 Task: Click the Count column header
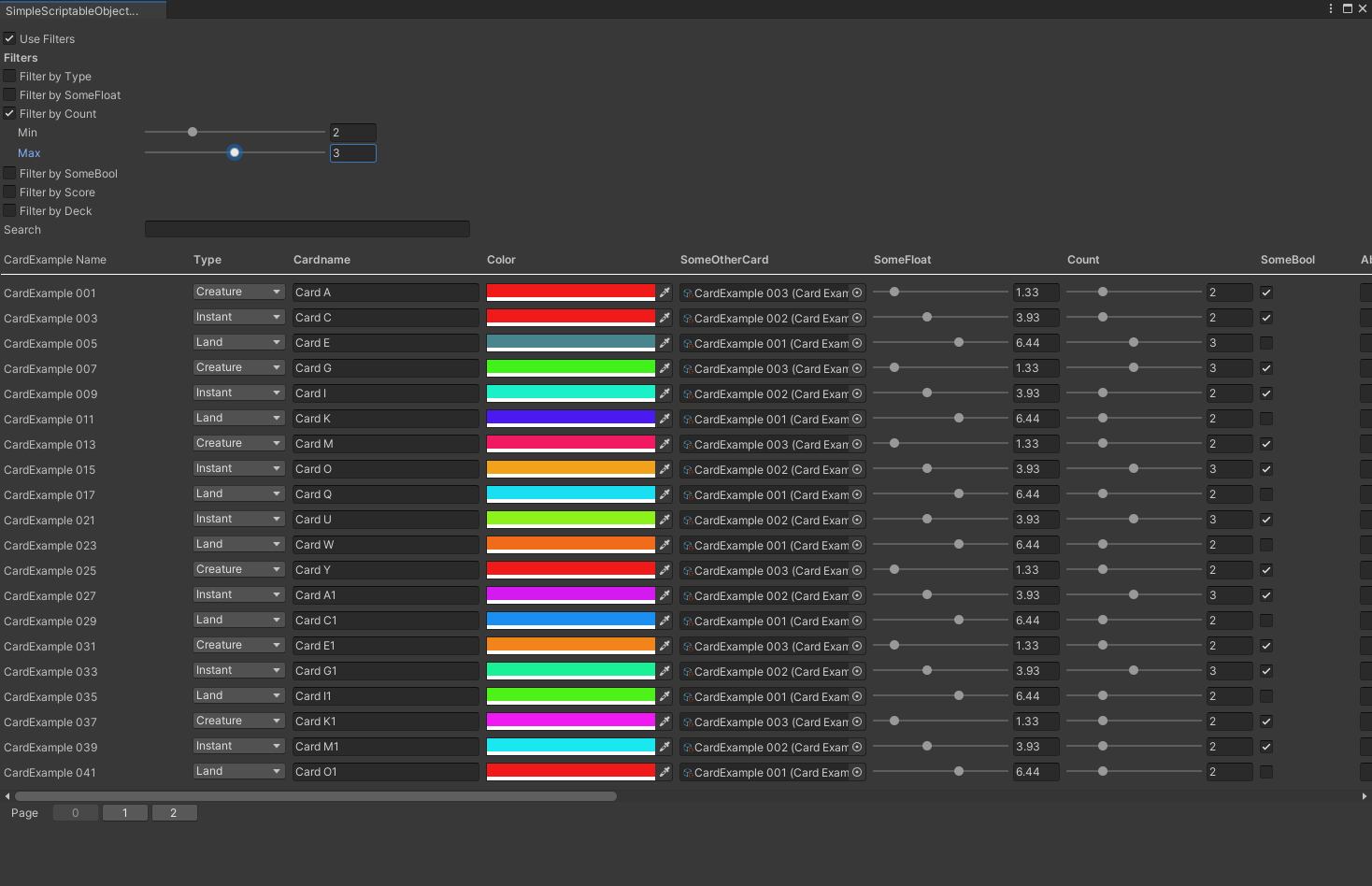(x=1083, y=260)
